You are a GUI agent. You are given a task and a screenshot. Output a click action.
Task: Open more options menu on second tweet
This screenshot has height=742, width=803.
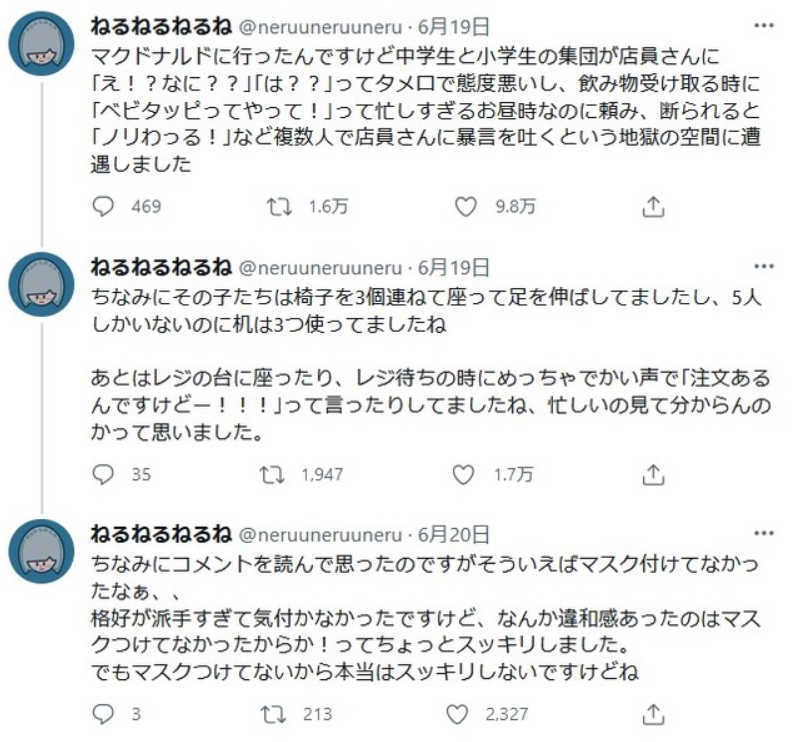(764, 267)
